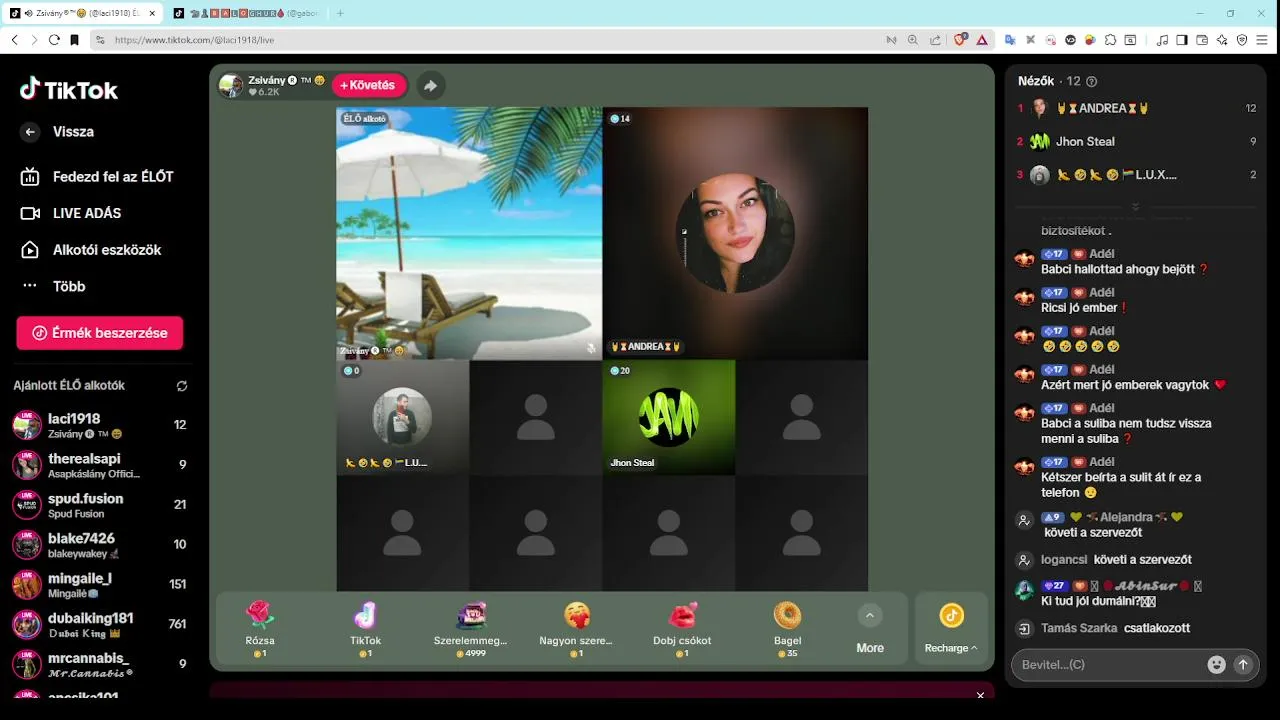Screen dimensions: 1280x720
Task: Open Leo AI sparkle icon
Action: (1222, 40)
